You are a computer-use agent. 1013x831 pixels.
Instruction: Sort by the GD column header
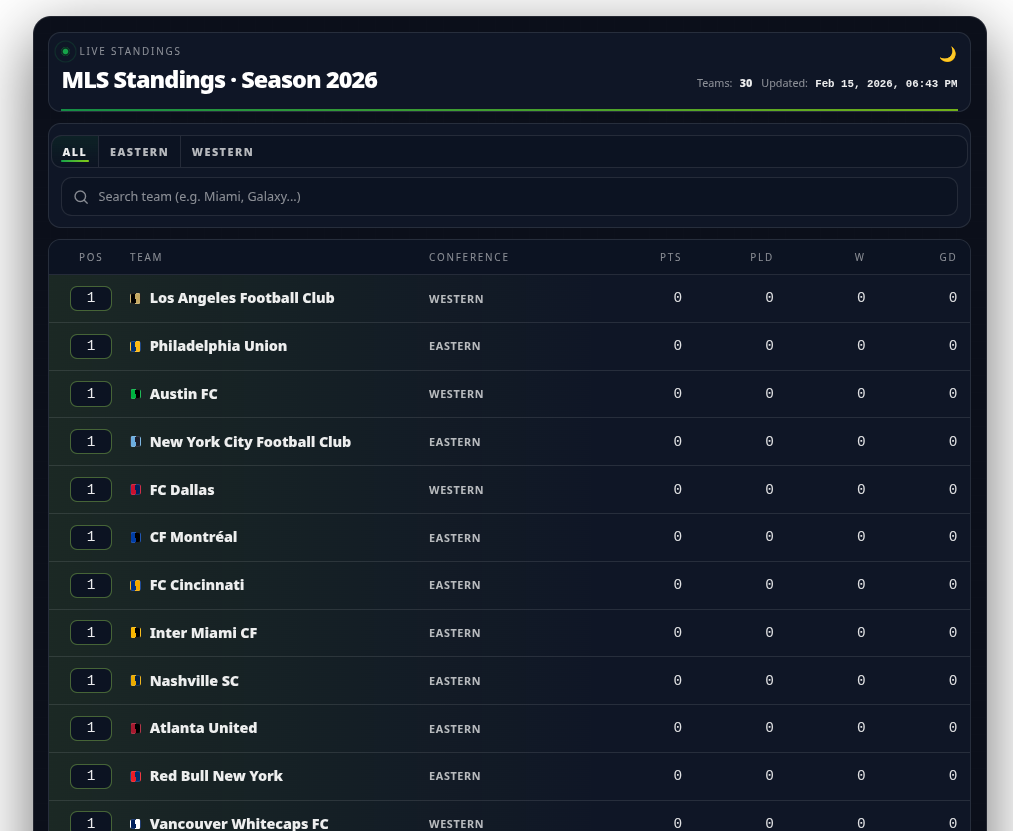(x=947, y=257)
